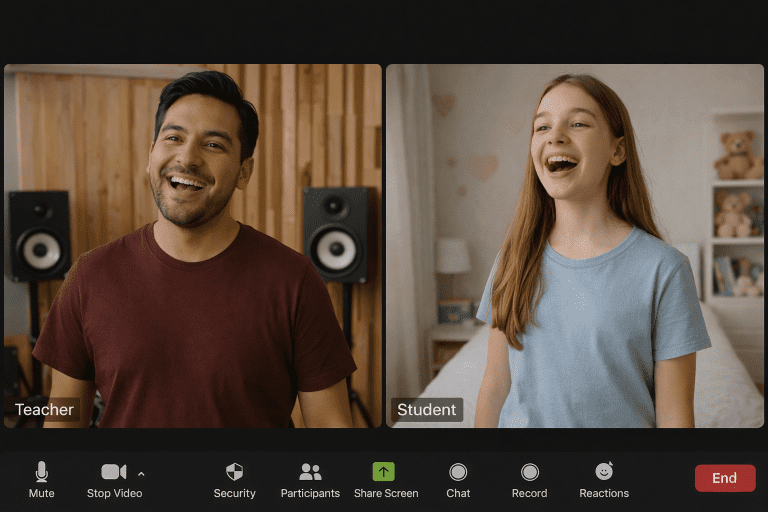Open the Reactions smiley menu

604,472
